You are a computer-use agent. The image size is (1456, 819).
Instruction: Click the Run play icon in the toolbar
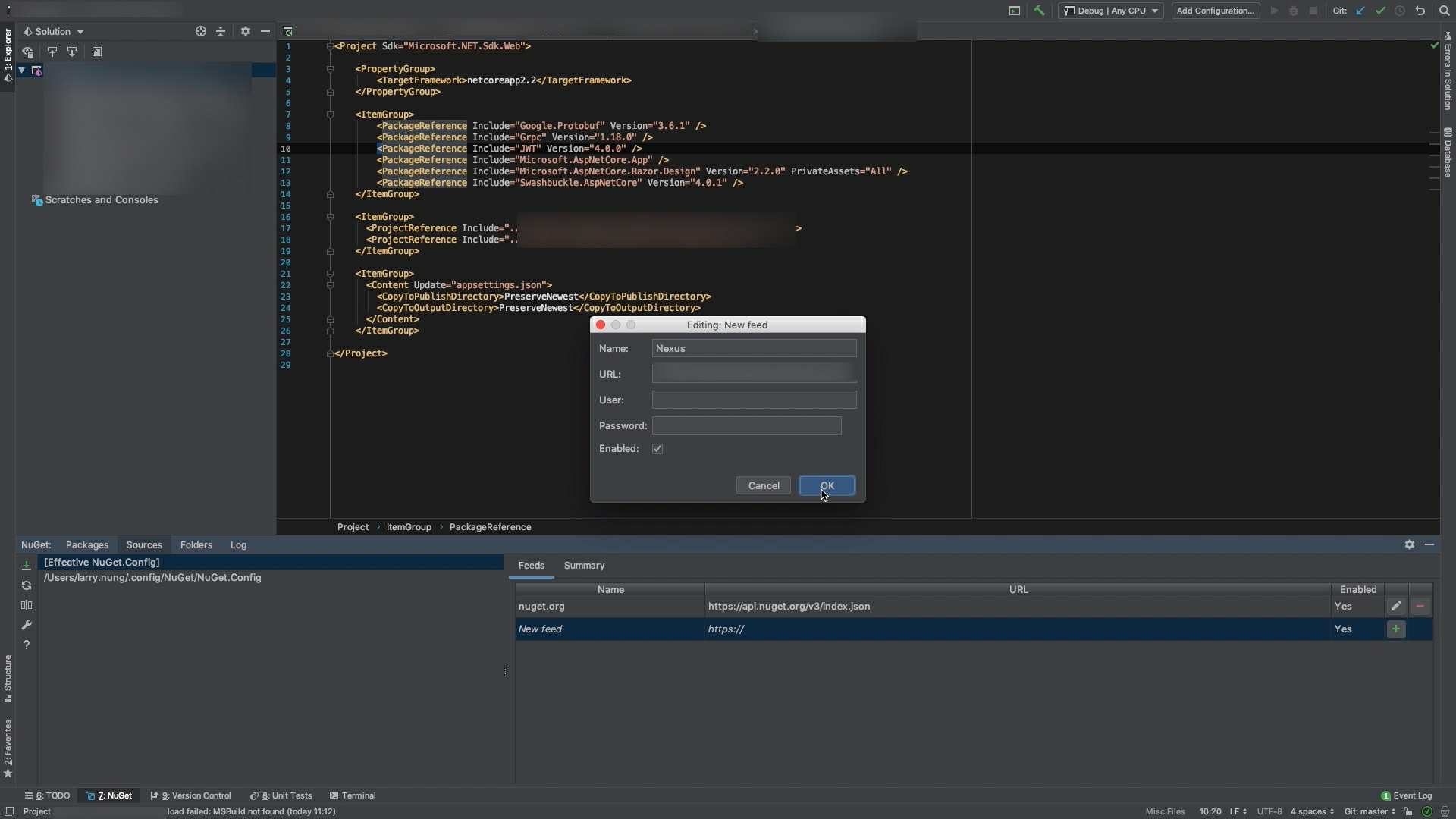coord(1274,11)
